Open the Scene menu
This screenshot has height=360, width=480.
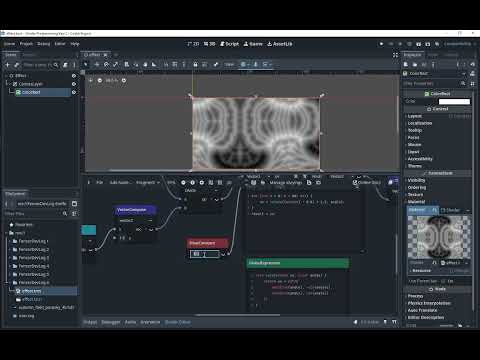point(9,44)
